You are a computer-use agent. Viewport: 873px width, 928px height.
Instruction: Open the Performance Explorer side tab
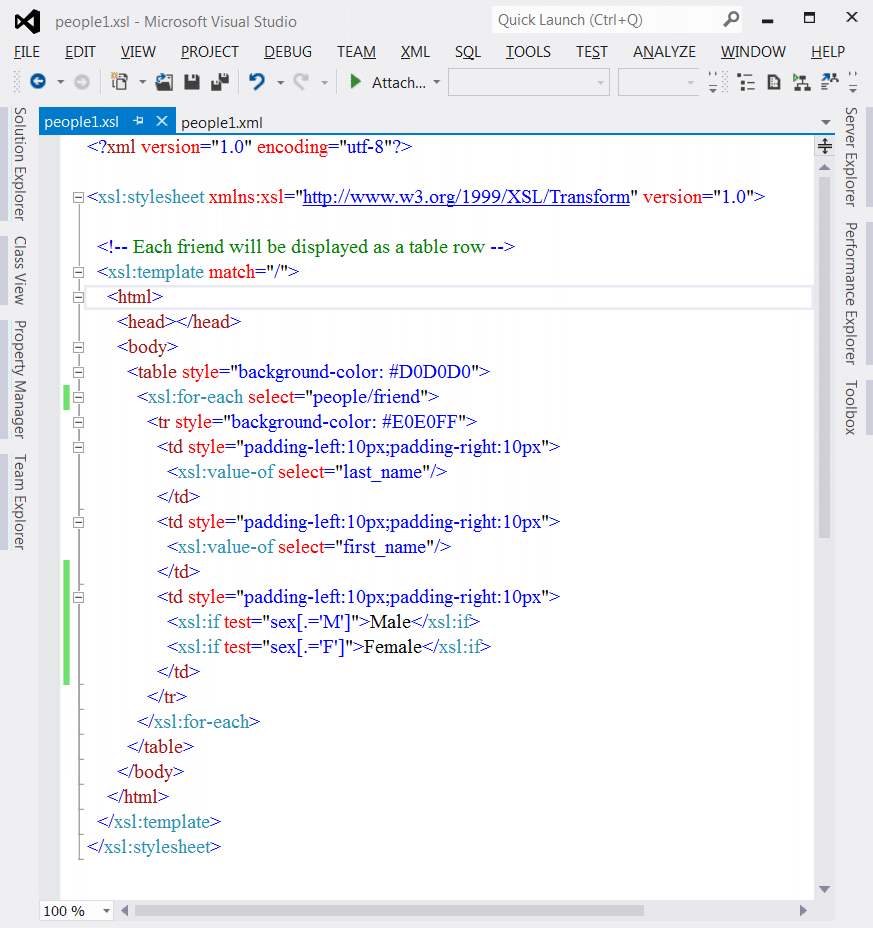(851, 293)
